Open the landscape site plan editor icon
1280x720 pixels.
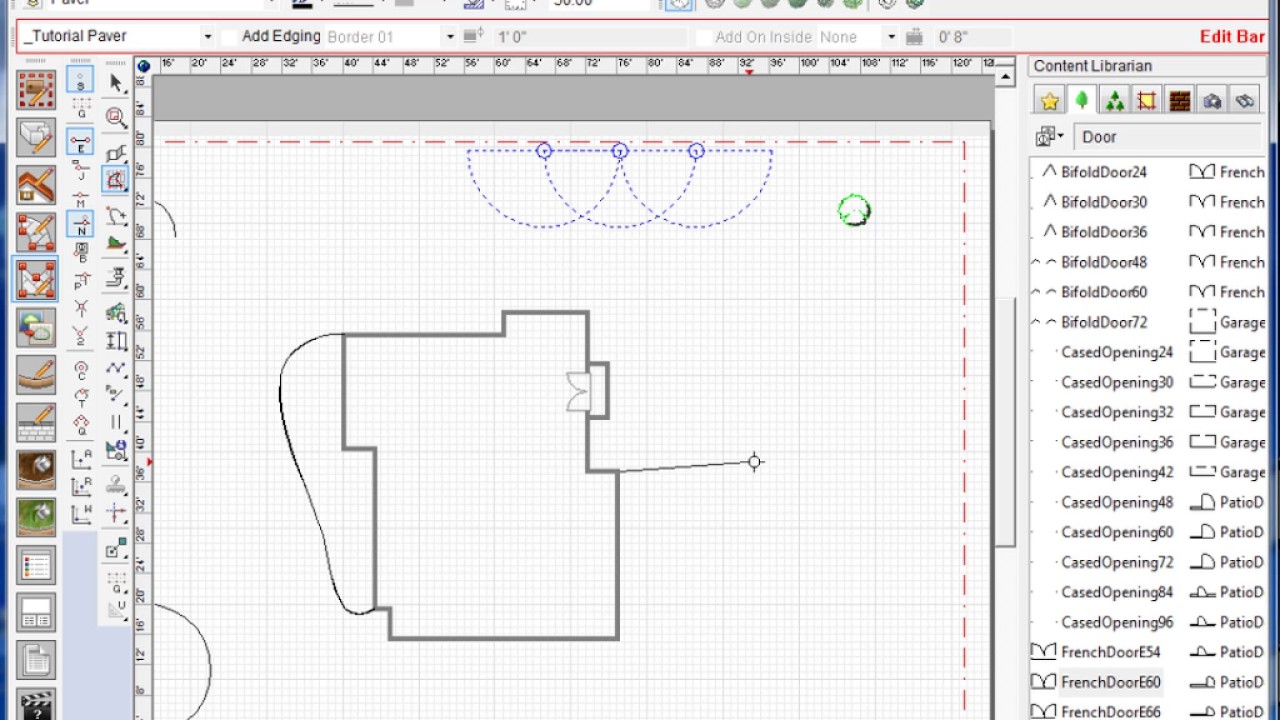pyautogui.click(x=37, y=90)
